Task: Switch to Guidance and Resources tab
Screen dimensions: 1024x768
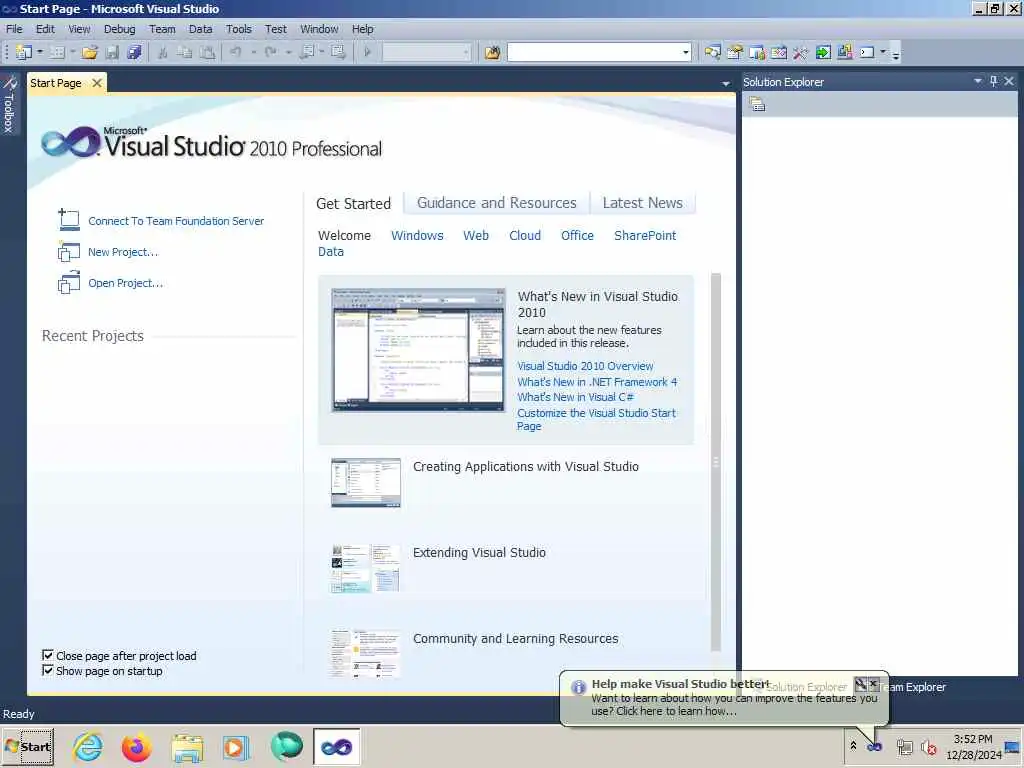Action: coord(497,203)
